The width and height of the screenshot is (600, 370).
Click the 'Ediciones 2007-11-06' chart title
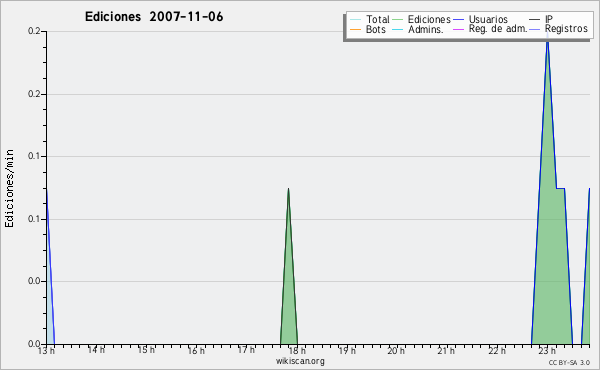point(154,17)
